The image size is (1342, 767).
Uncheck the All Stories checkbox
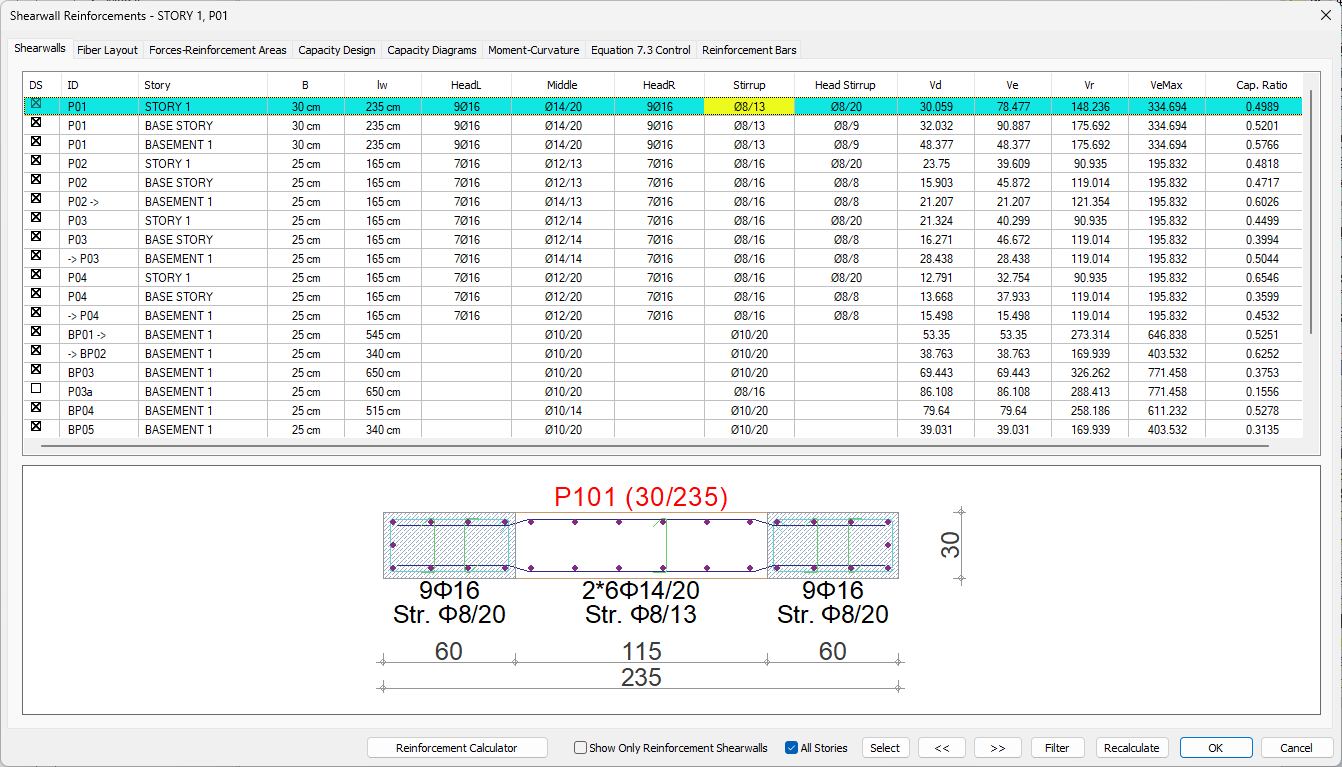pyautogui.click(x=792, y=748)
